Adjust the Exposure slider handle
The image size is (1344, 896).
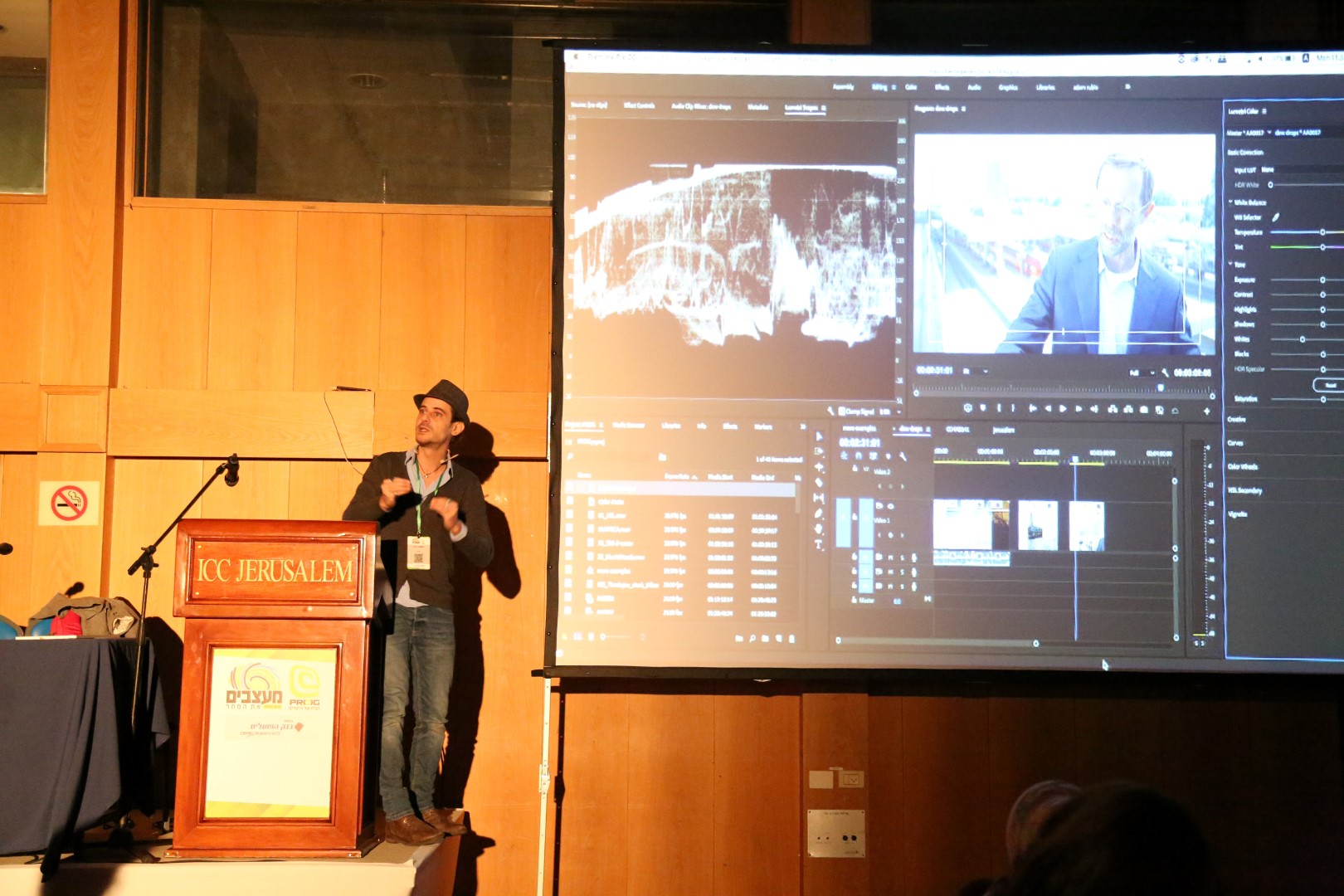click(x=1322, y=280)
